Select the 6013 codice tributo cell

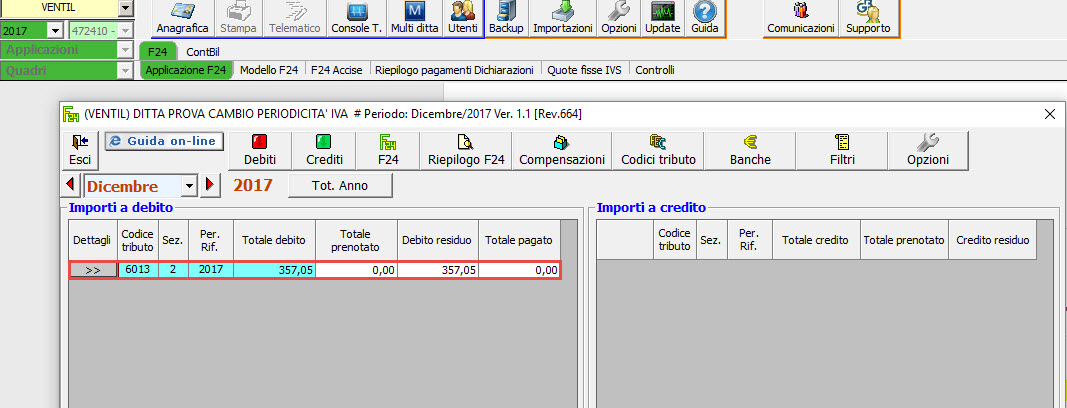coord(138,270)
